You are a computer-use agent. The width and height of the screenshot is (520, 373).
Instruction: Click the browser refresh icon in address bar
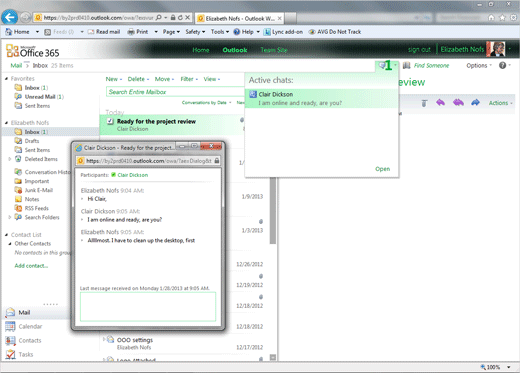[x=180, y=18]
